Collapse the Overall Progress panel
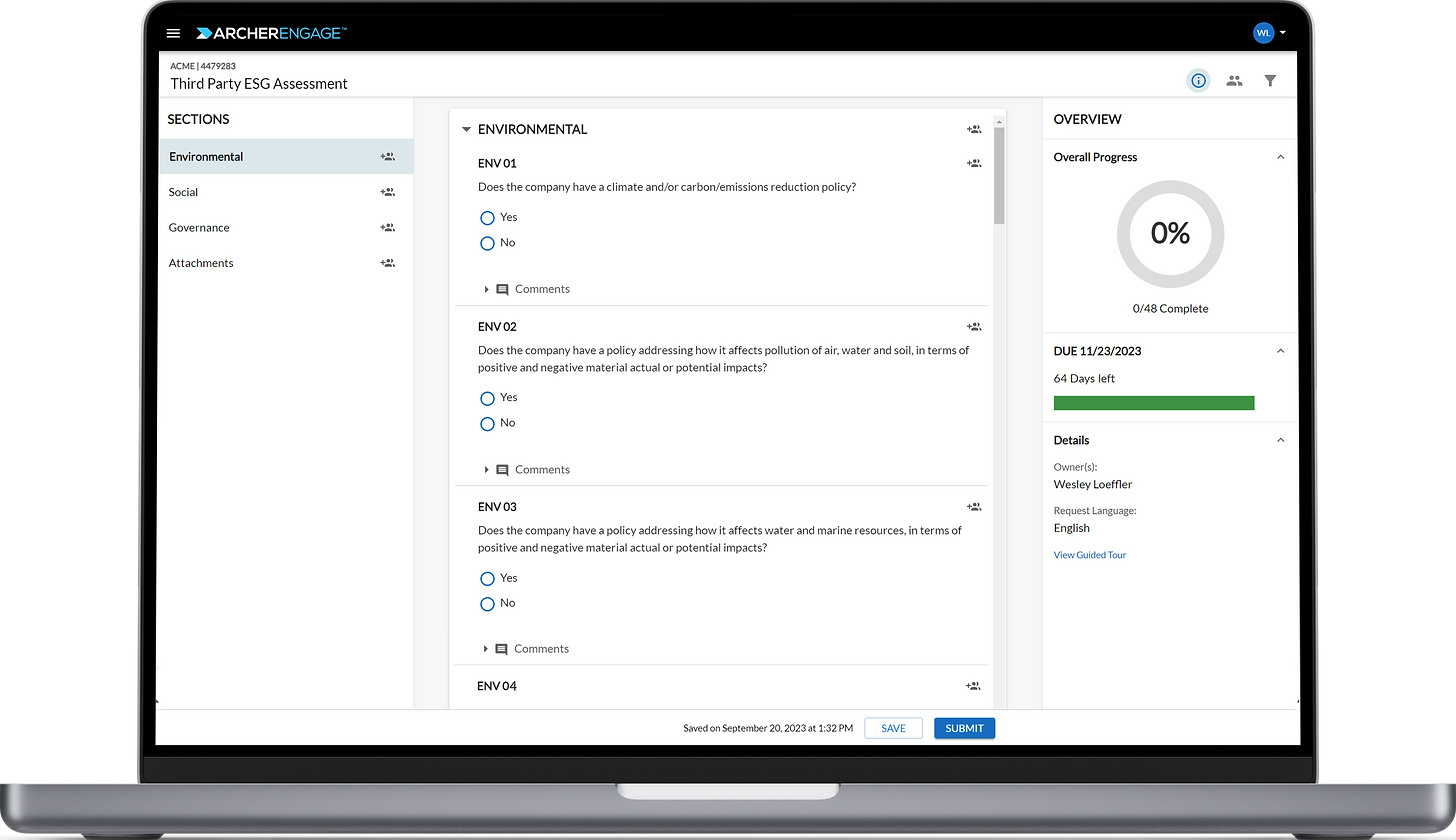This screenshot has width=1456, height=840. click(1280, 157)
